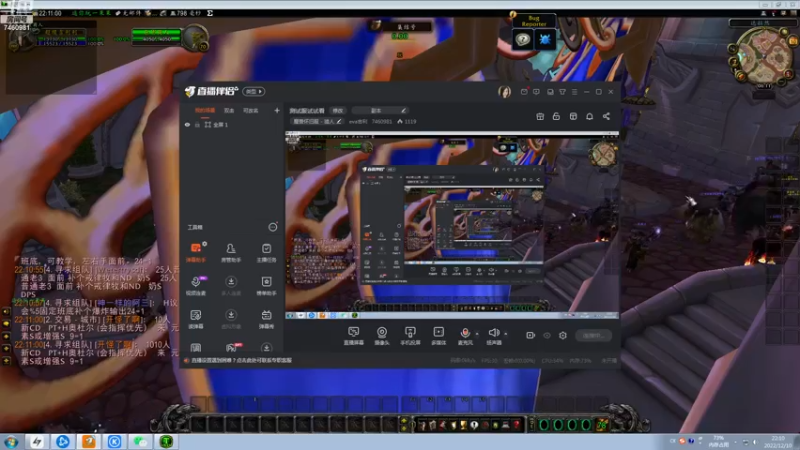Screen dimensions: 800x450
Task: Expand speaker options arrow
Action: point(506,334)
